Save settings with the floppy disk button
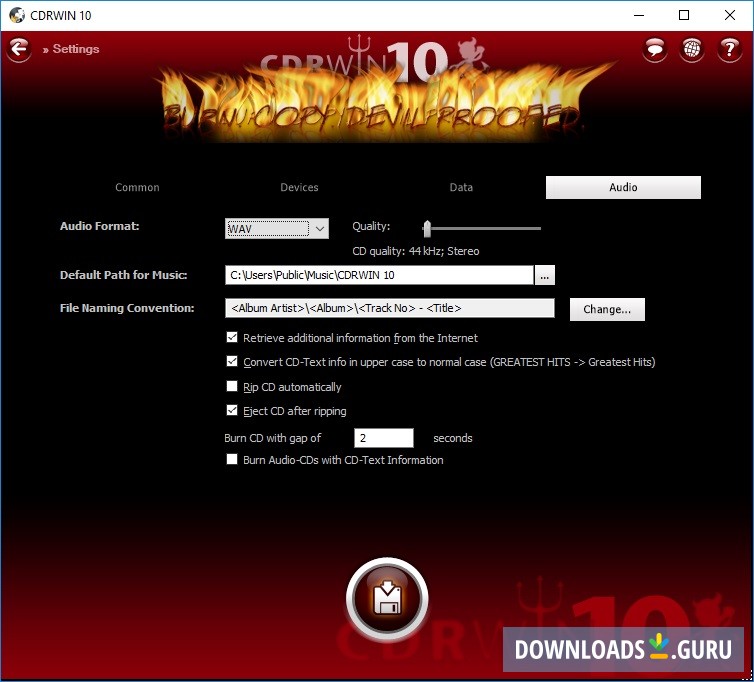The height and width of the screenshot is (682, 754). coord(387,599)
